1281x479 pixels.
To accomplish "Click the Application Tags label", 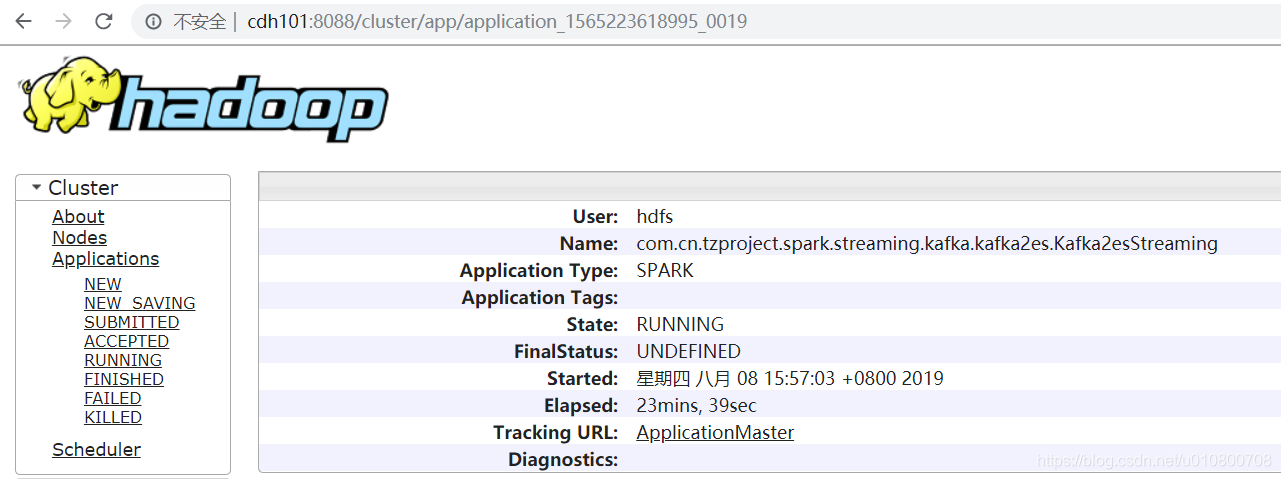I will [x=540, y=298].
